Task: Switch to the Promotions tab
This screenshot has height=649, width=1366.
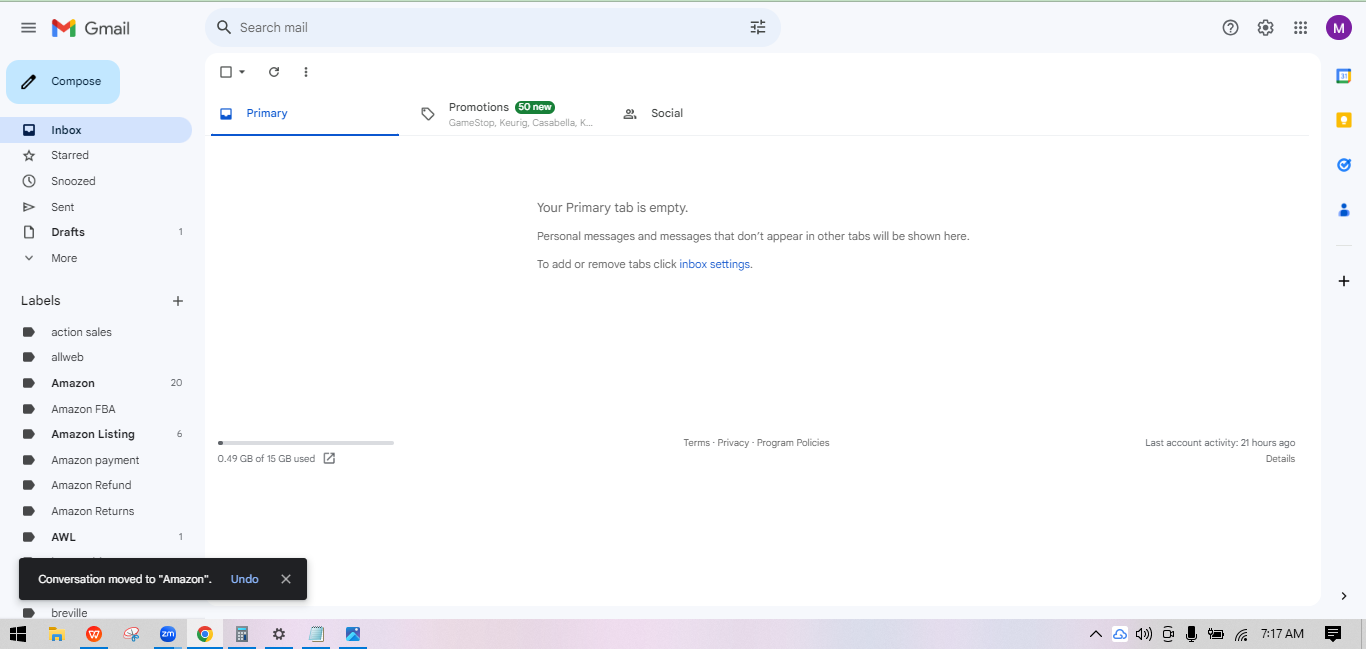Action: (506, 114)
